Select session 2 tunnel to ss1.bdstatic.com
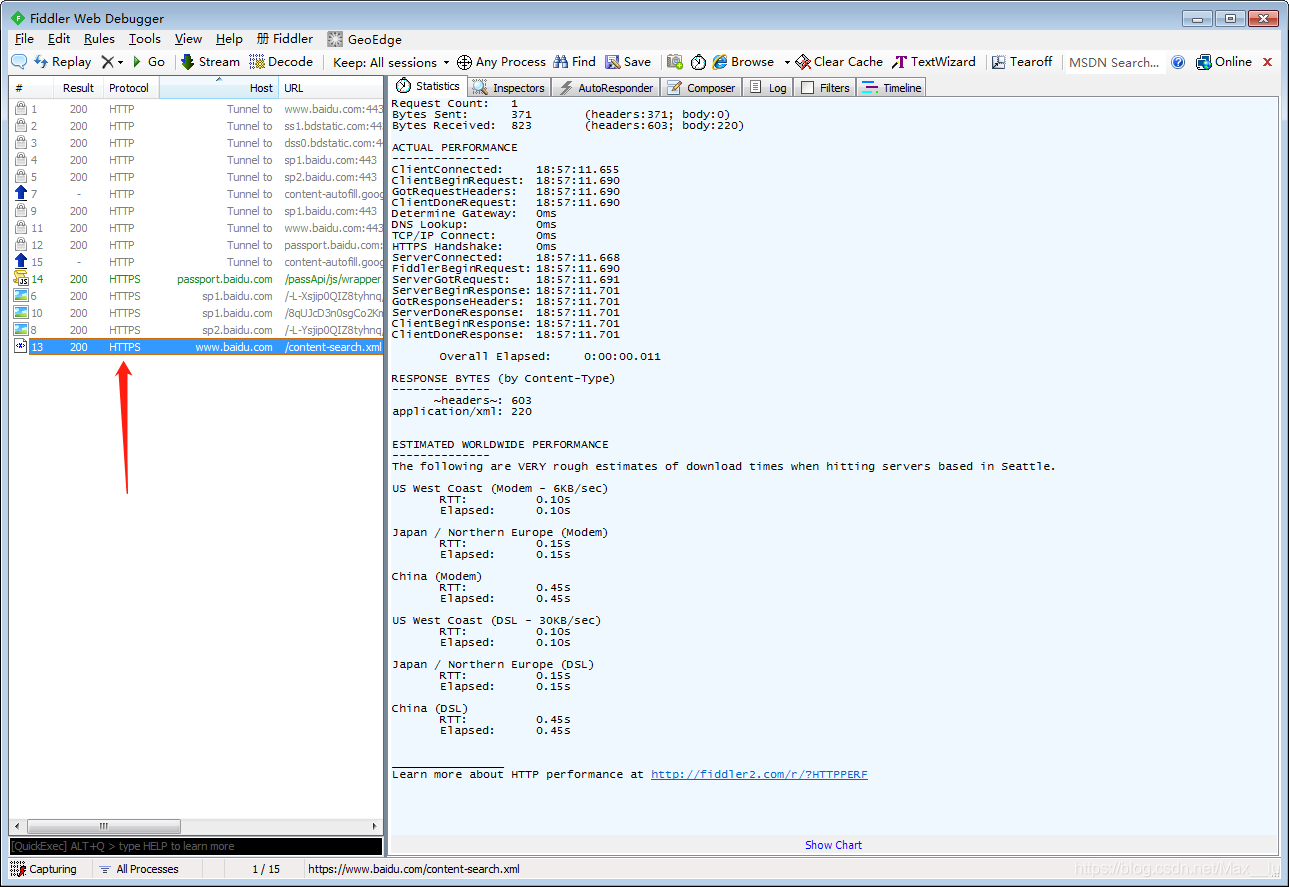The image size is (1289, 887). [x=196, y=126]
